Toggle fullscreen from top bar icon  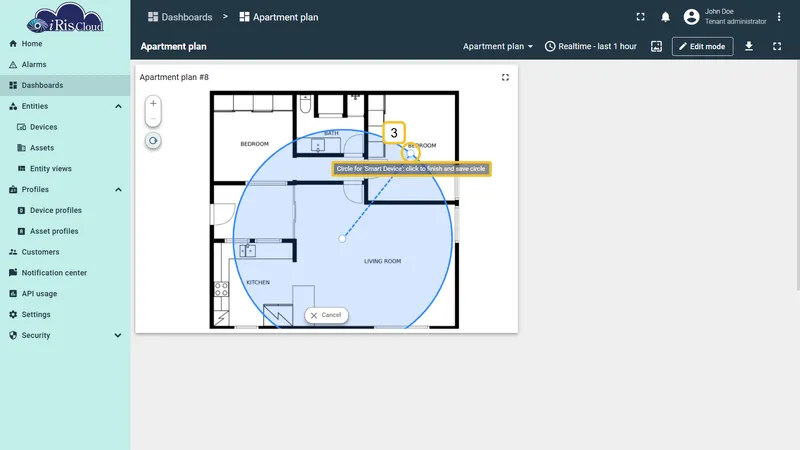pos(640,17)
